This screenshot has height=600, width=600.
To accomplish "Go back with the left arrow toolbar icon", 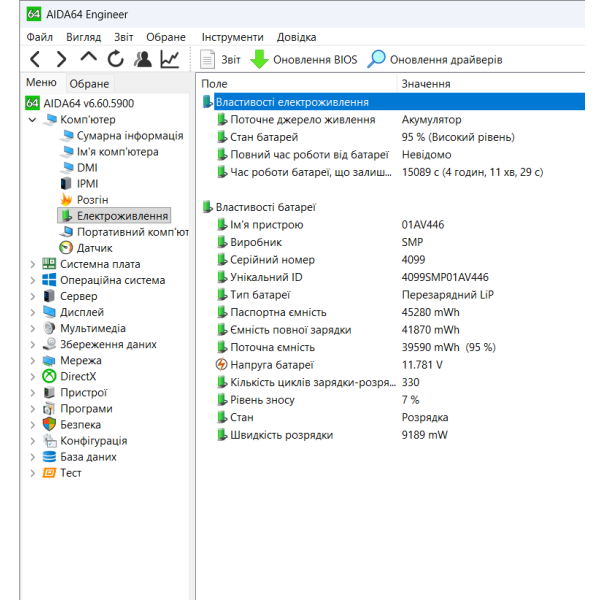I will click(35, 59).
